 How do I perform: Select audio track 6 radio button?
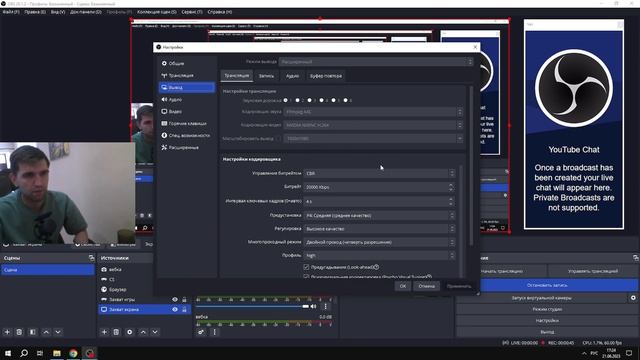[346, 100]
